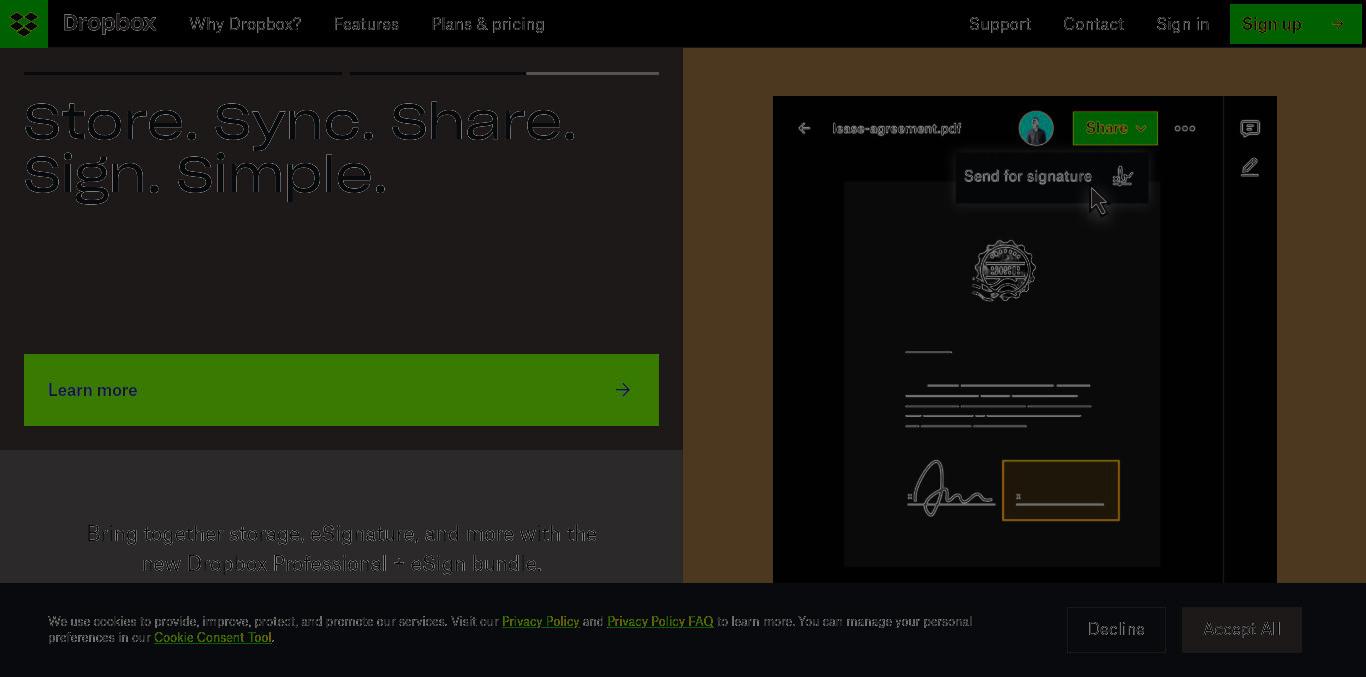Open the three-dot more options menu
The height and width of the screenshot is (677, 1366).
click(x=1185, y=128)
